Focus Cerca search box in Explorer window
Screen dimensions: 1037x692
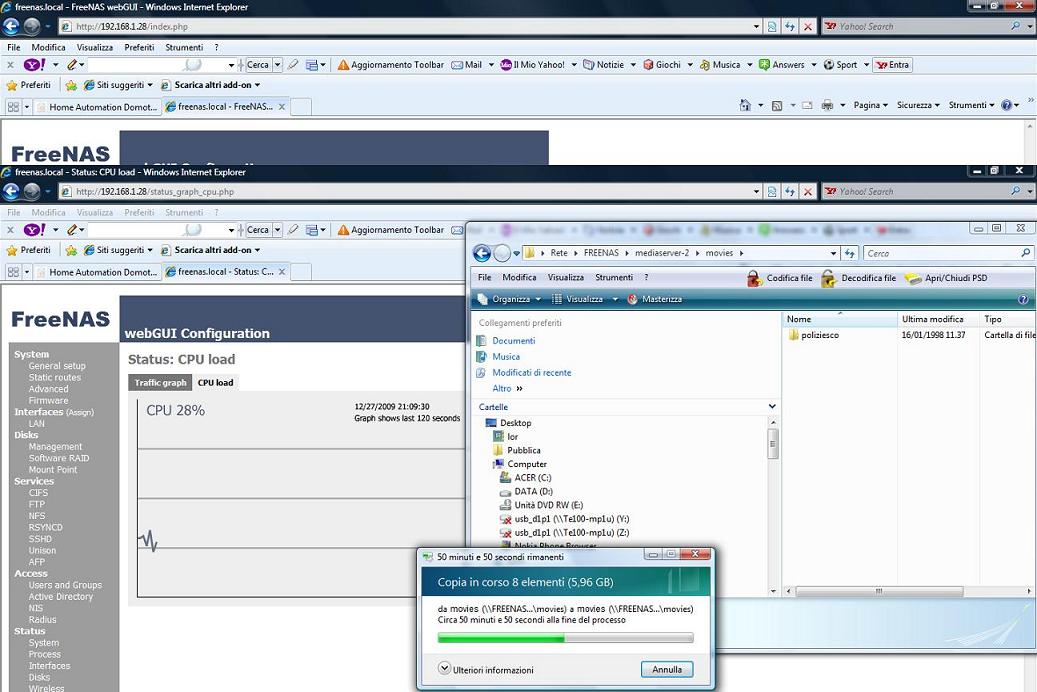point(948,253)
